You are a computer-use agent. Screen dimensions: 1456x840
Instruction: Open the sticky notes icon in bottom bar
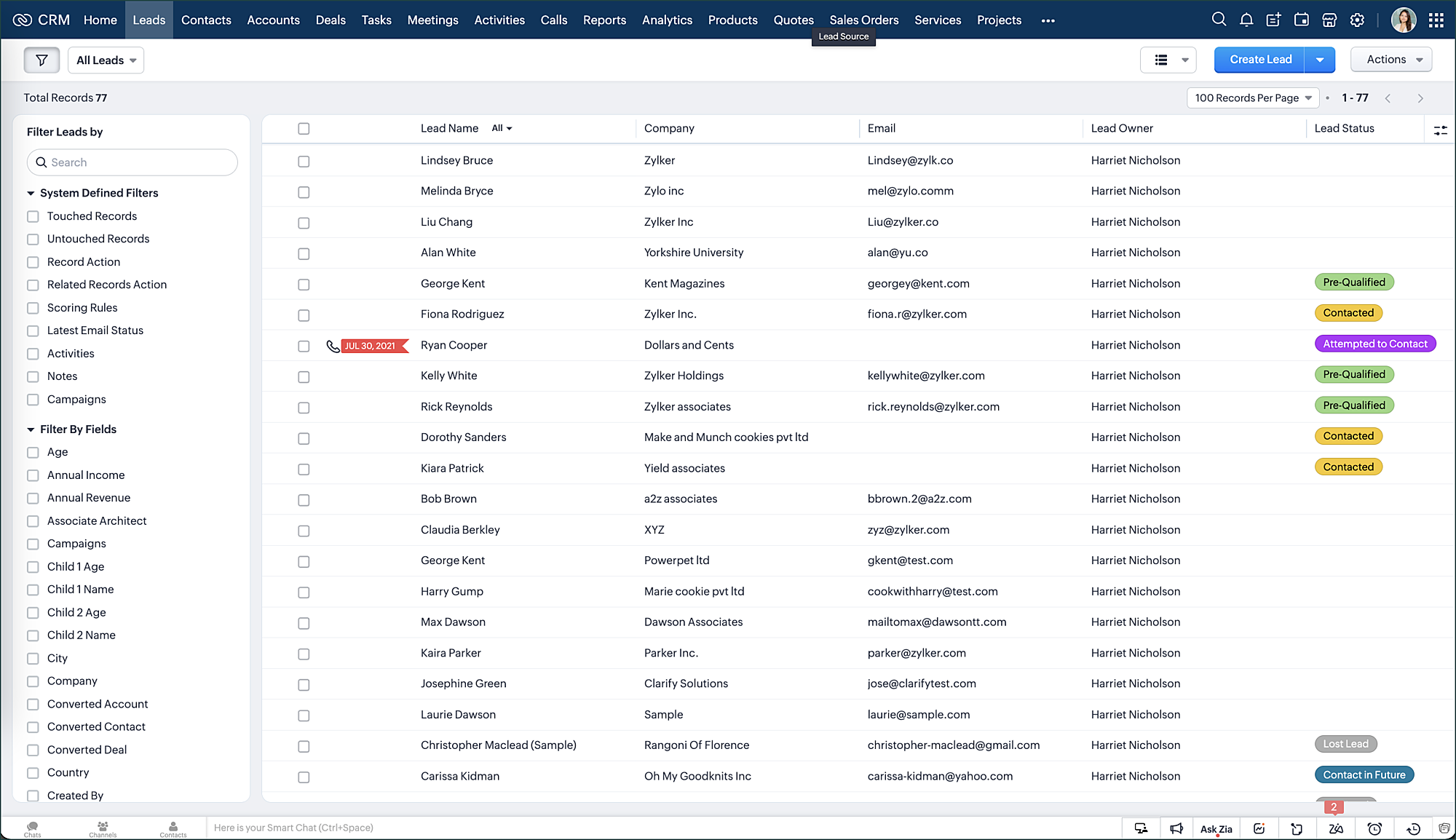(1297, 828)
